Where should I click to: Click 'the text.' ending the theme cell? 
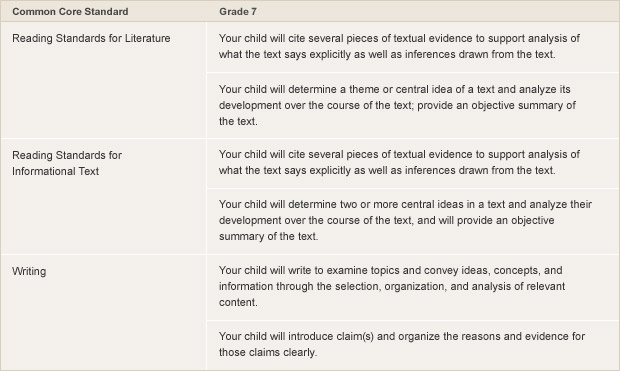coord(238,121)
